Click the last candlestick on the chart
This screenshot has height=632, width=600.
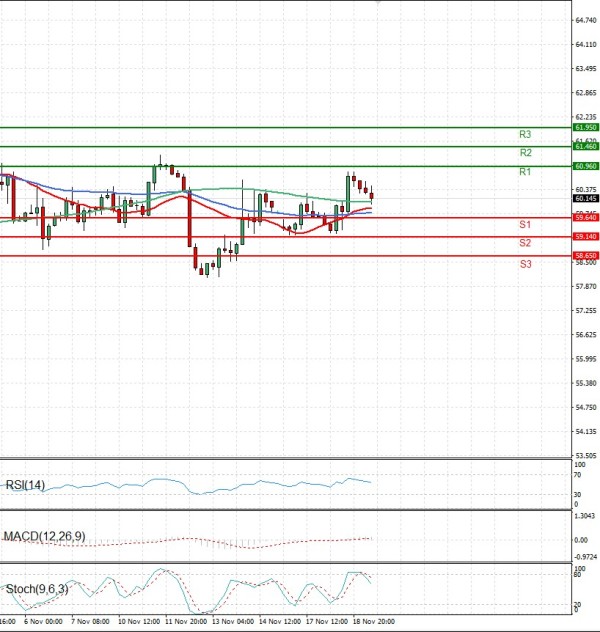371,196
